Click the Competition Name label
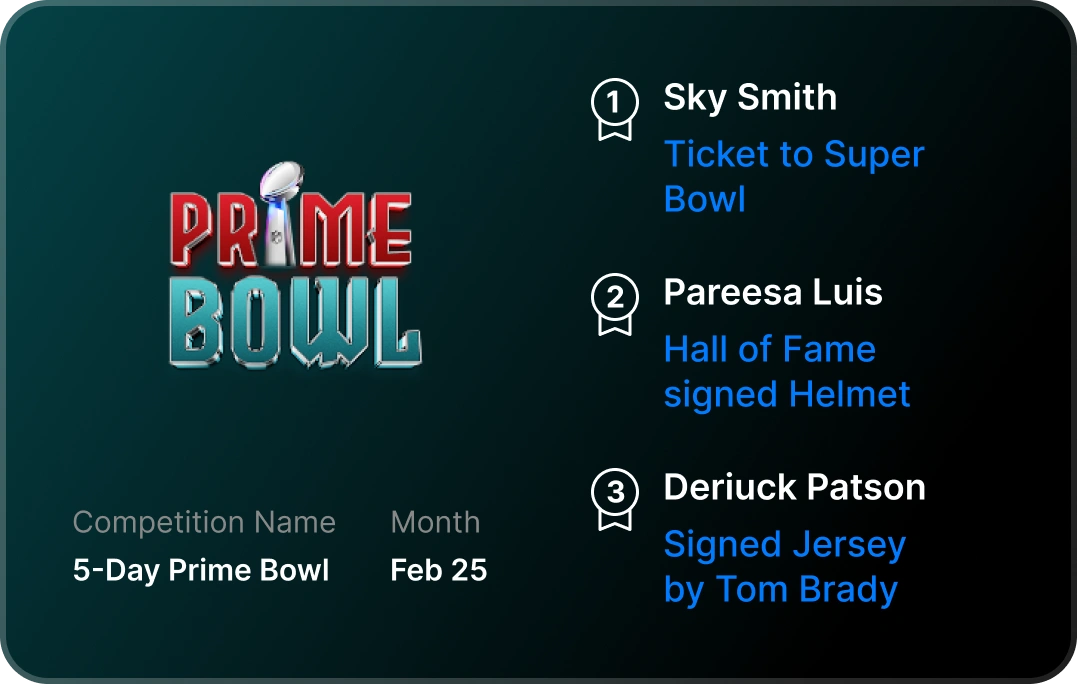This screenshot has height=684, width=1077. point(204,522)
